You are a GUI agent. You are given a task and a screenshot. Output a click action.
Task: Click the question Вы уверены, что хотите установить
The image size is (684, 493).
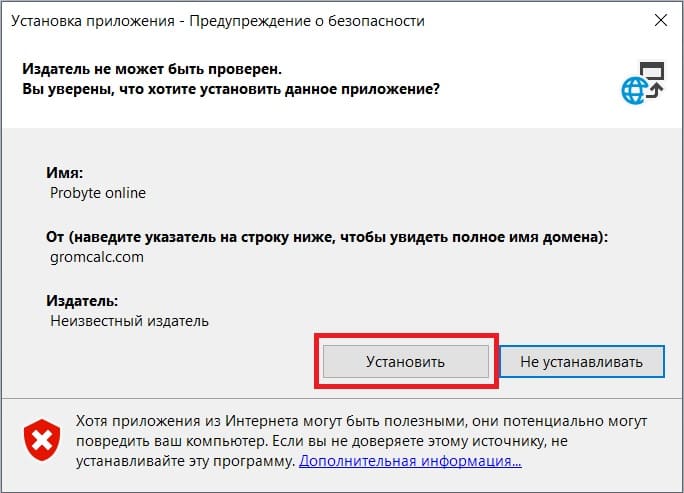(x=230, y=90)
